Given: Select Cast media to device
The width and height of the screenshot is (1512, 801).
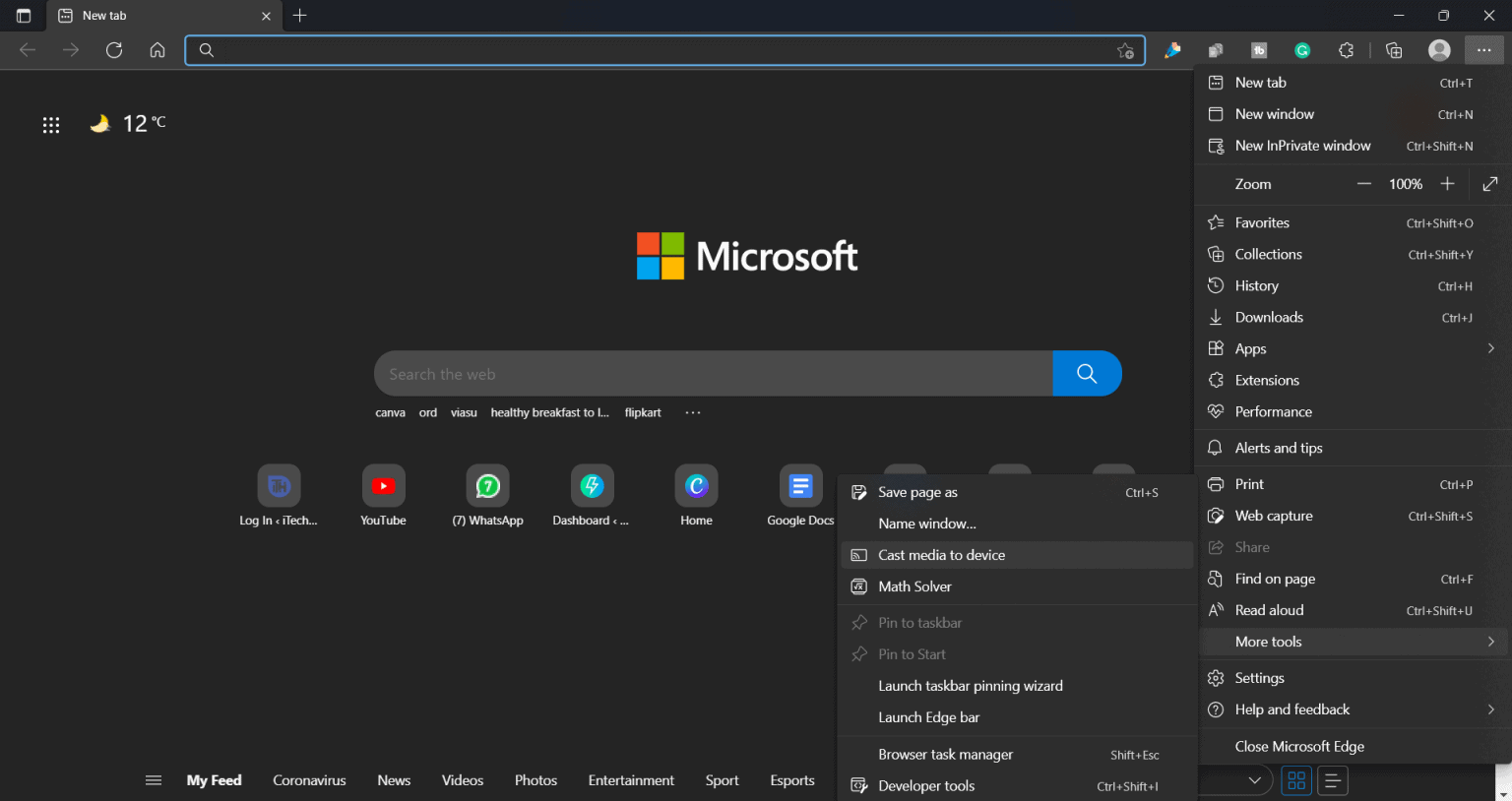Looking at the screenshot, I should click(939, 554).
